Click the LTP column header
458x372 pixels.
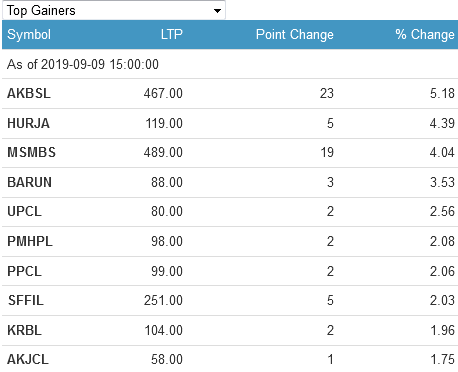tap(172, 35)
